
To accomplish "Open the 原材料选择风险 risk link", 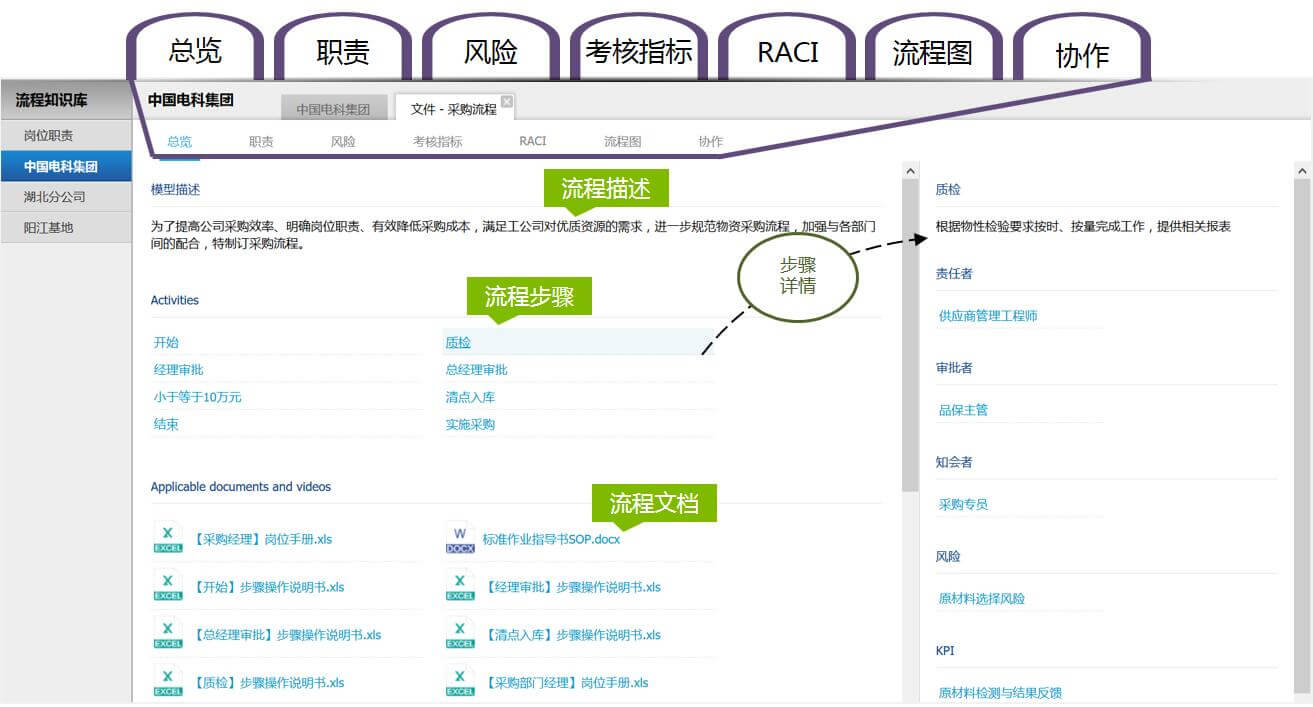I will [981, 599].
